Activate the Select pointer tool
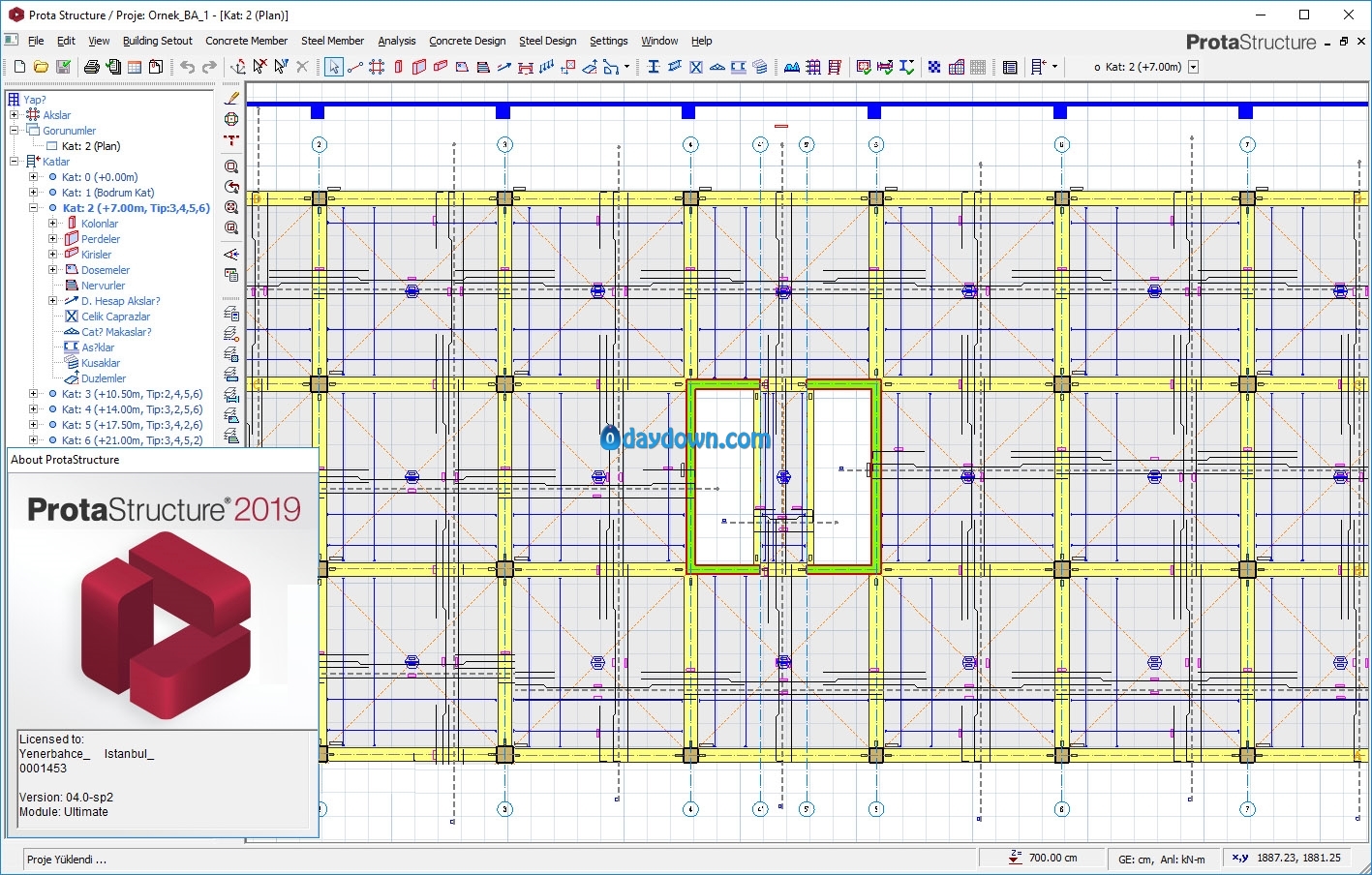This screenshot has width=1372, height=875. click(x=333, y=67)
